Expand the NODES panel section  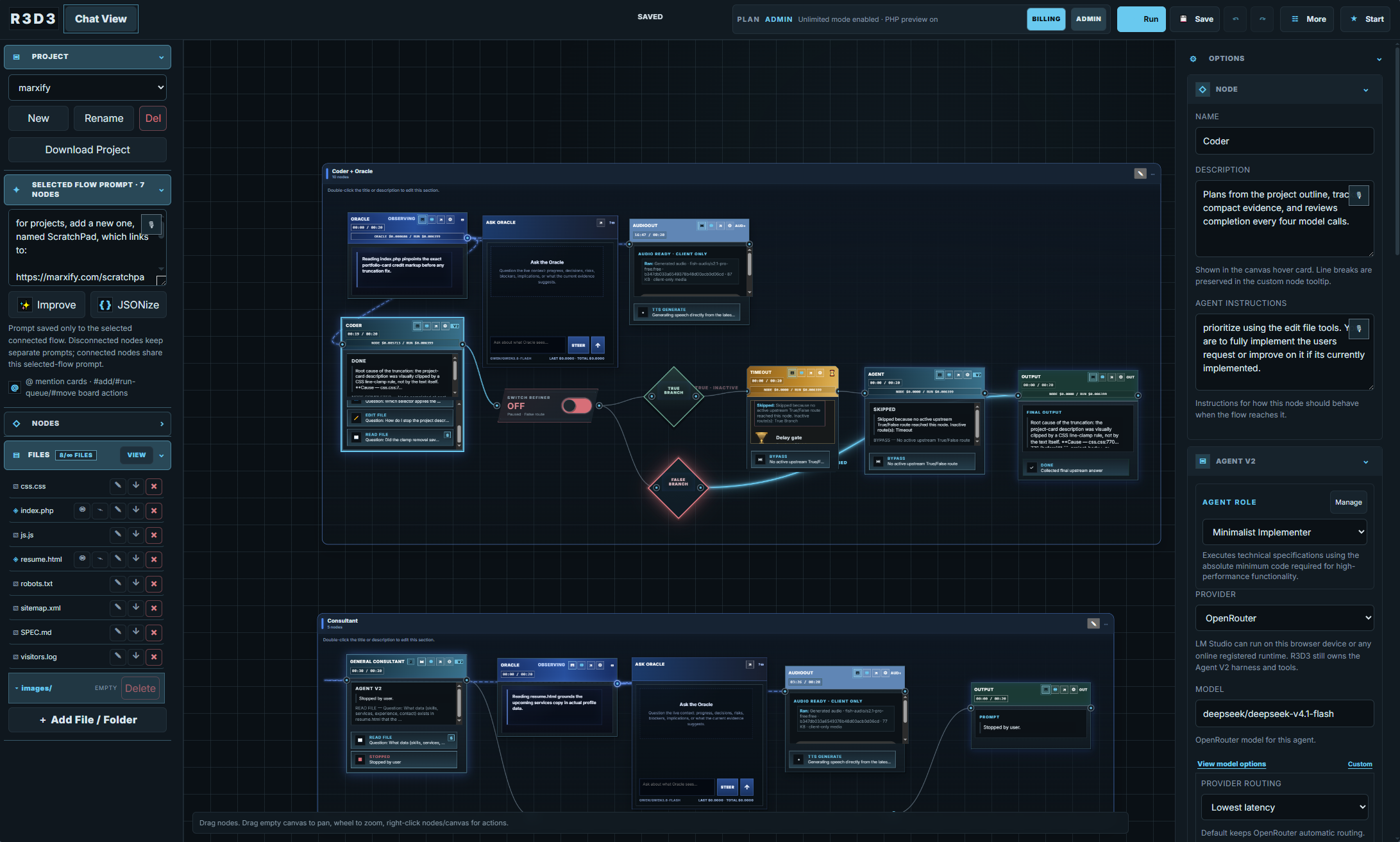87,424
